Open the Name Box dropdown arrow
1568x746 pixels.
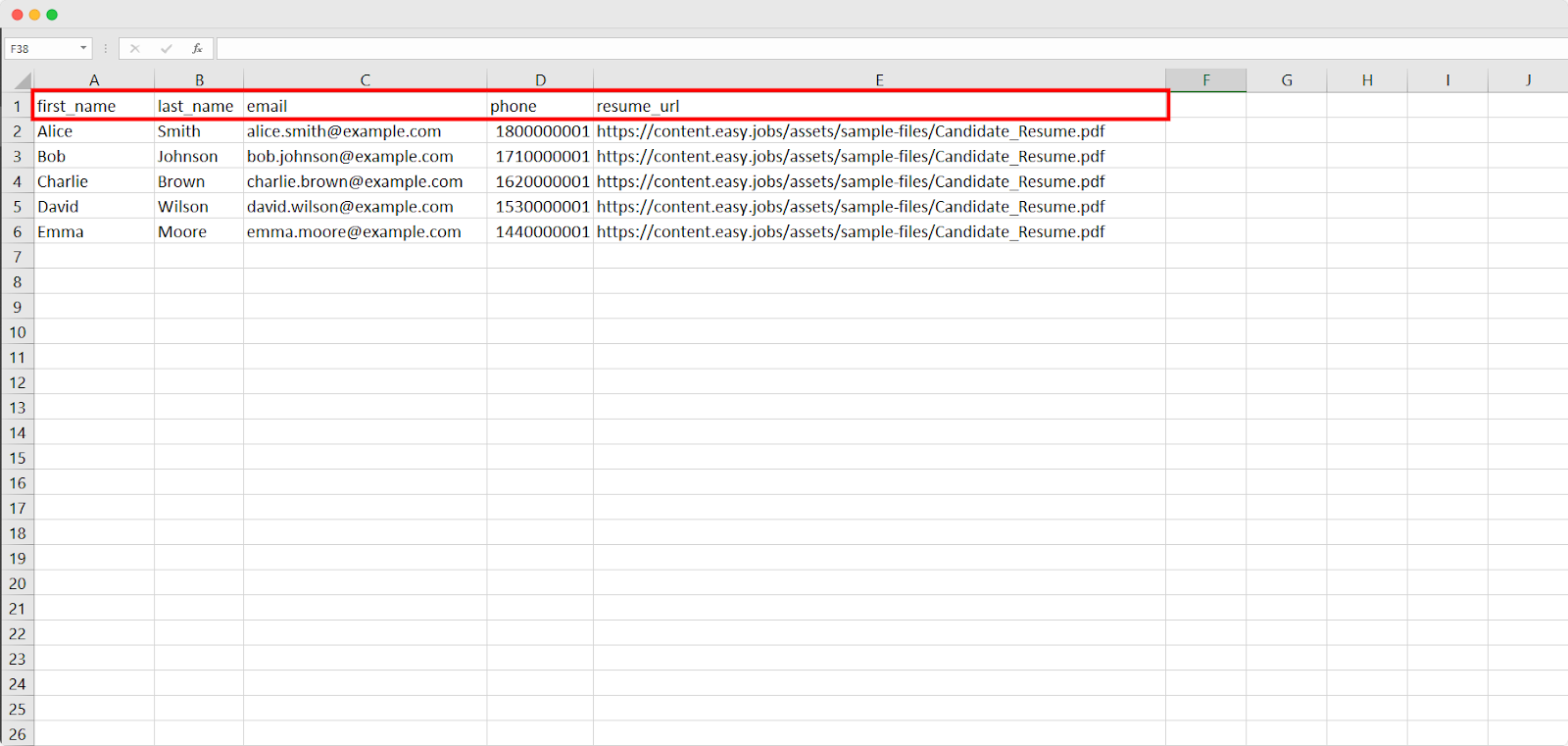(x=83, y=48)
